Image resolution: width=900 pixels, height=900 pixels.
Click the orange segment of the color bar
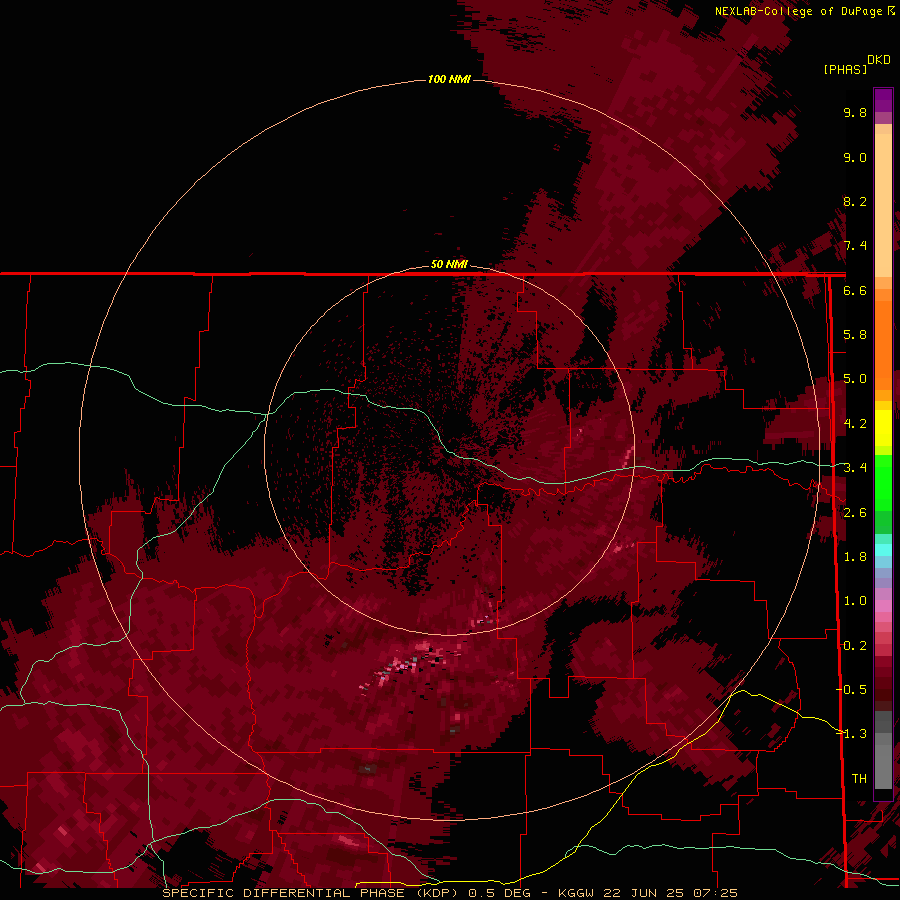[x=883, y=344]
